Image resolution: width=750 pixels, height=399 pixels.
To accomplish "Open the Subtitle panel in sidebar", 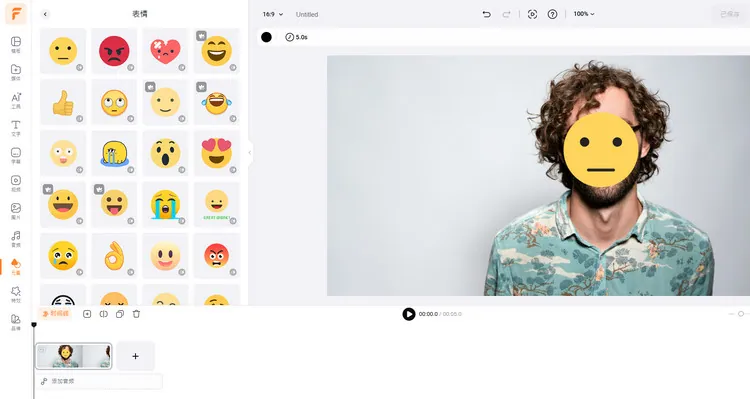I will click(16, 155).
